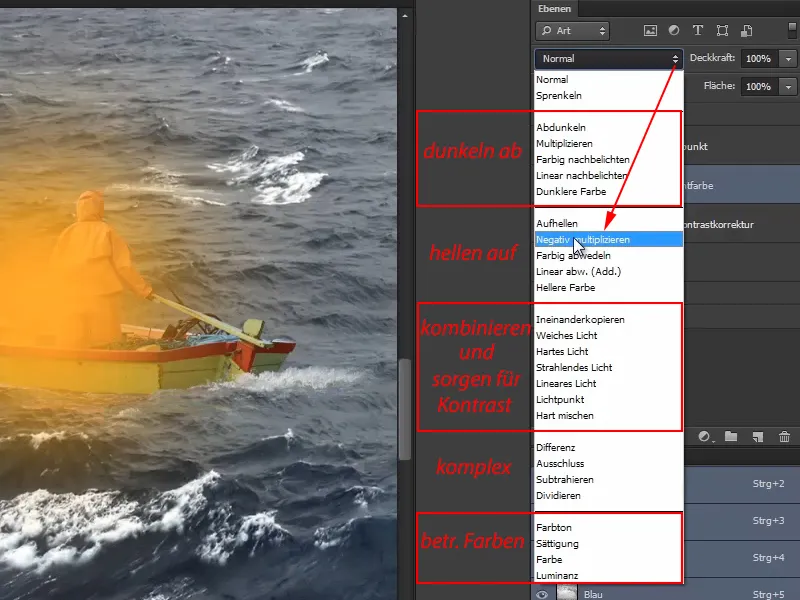Viewport: 800px width, 600px height.
Task: Choose Sprenkeln blend mode
Action: [x=609, y=95]
